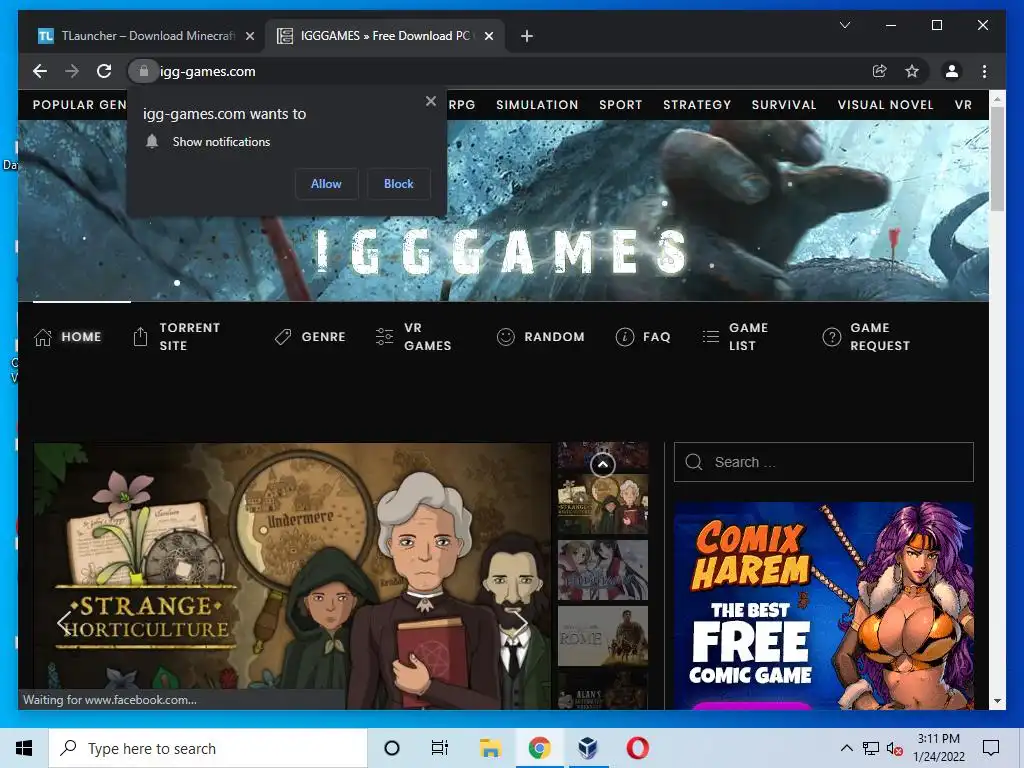Click the IGGGAMES banner logo
This screenshot has width=1024, height=768.
(502, 251)
